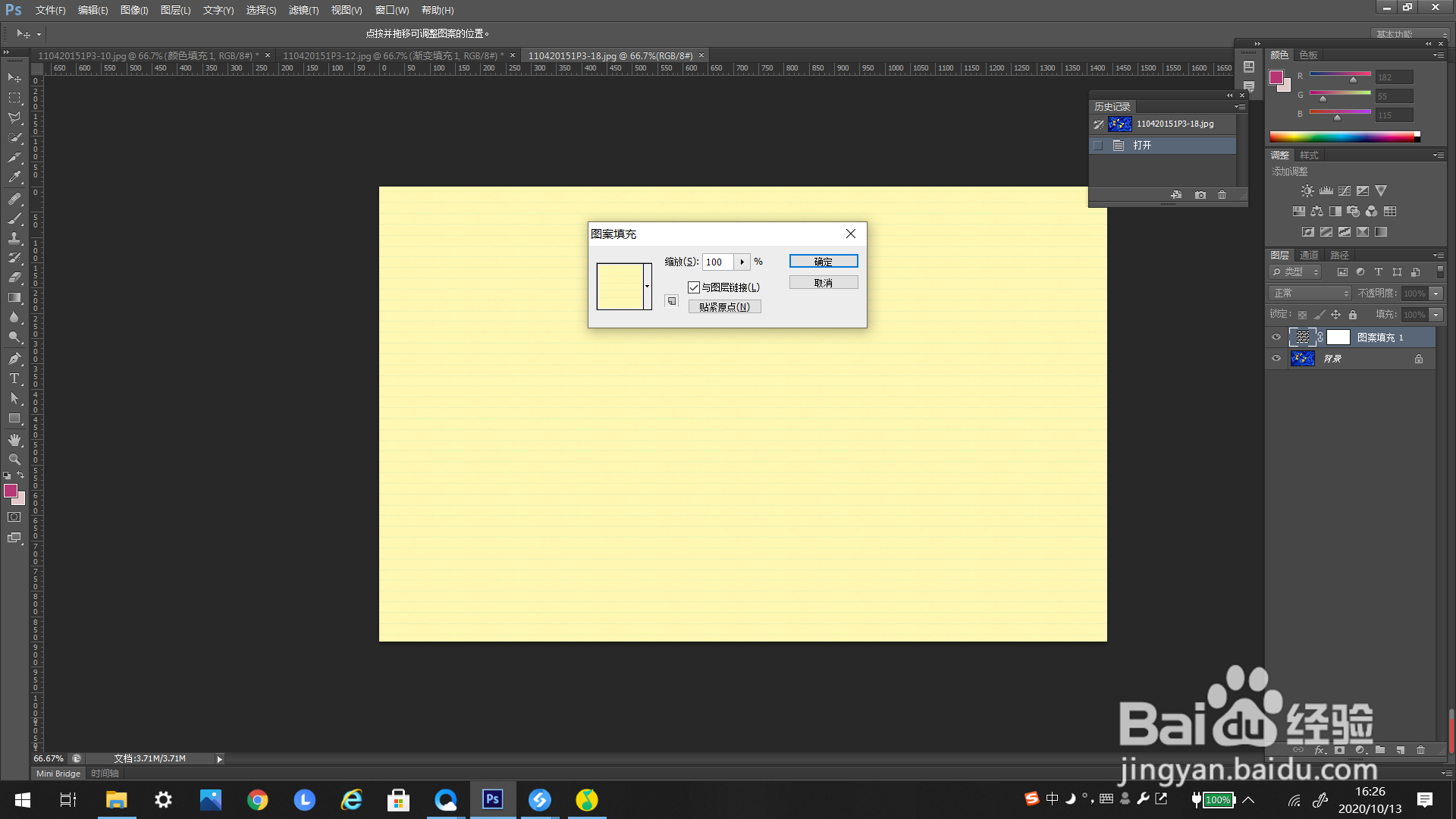Open the 滤镜(T) menu
Viewport: 1456px width, 819px height.
coord(303,10)
